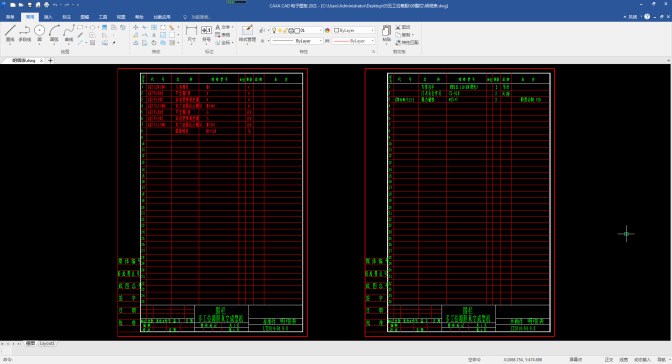Select the Circle drawing tool
672x364 pixels.
pyautogui.click(x=39, y=33)
